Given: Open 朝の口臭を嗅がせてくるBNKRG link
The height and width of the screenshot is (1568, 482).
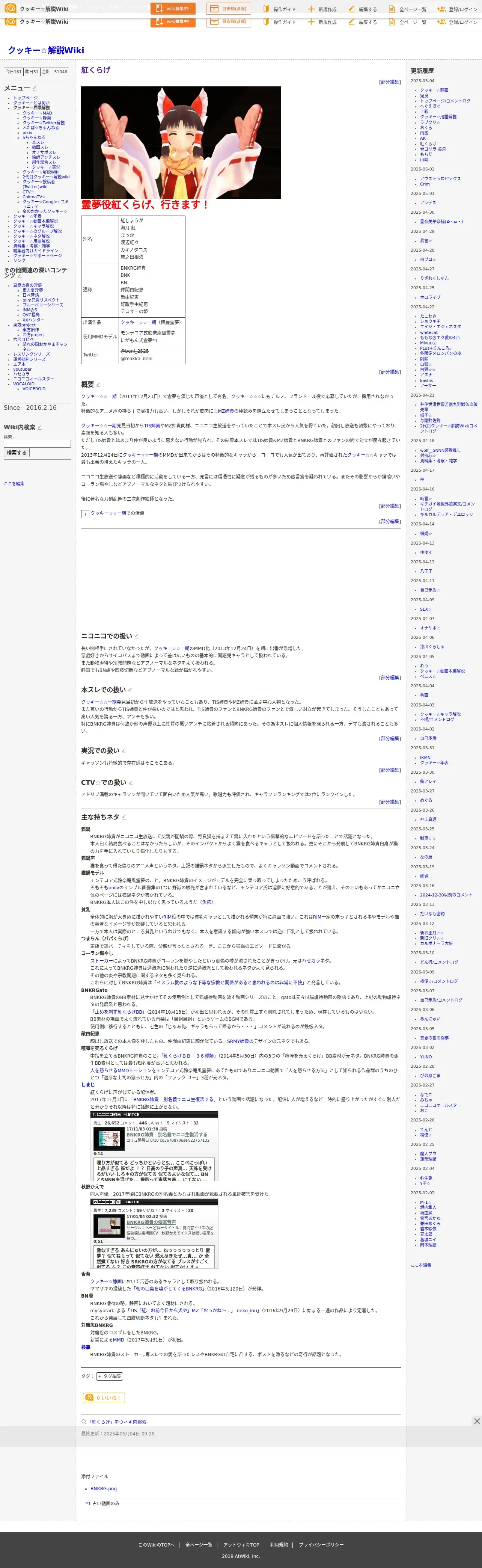Looking at the screenshot, I should (x=169, y=1289).
